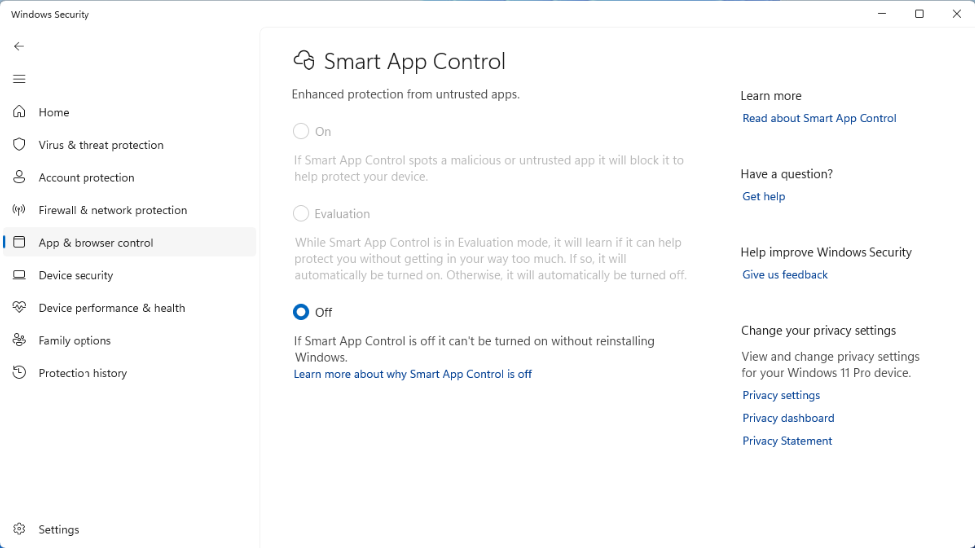The image size is (975, 548).
Task: Open Virus & threat protection shield icon
Action: [19, 145]
